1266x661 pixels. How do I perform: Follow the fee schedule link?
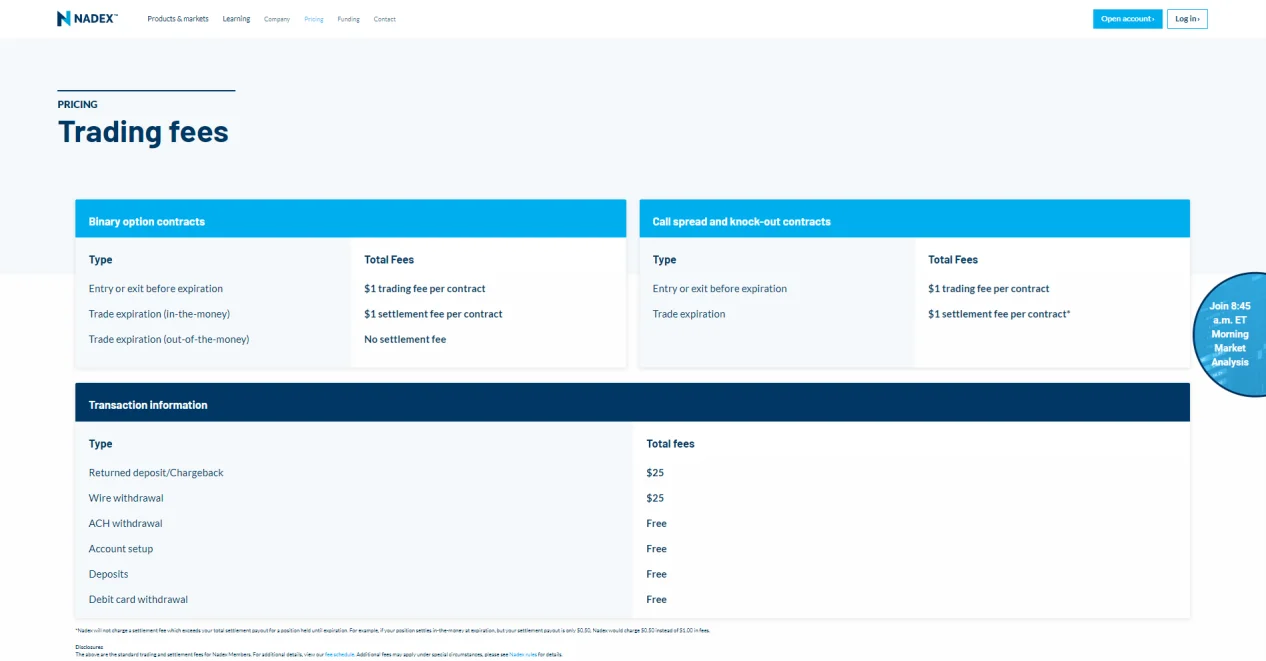coord(339,654)
